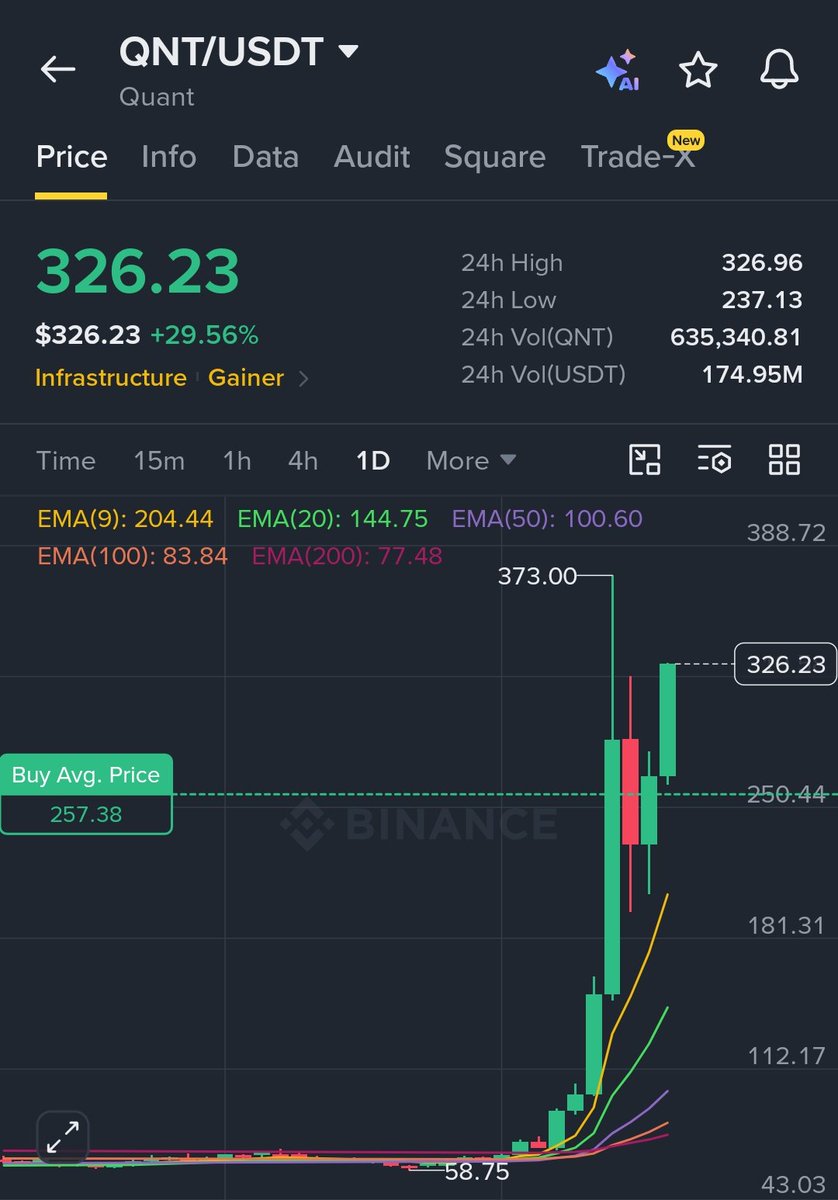Tap the EMA(20) indicator label
The image size is (838, 1200).
pyautogui.click(x=332, y=519)
